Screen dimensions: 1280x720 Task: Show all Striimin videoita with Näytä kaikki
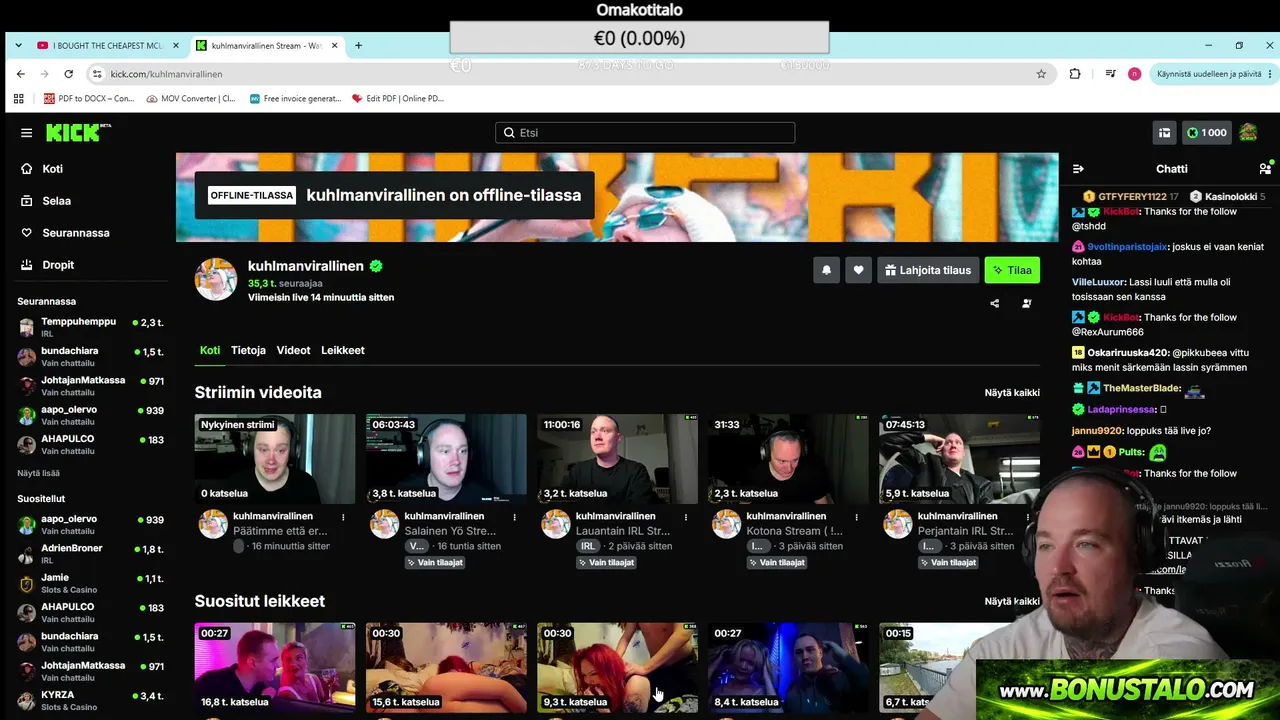point(1012,393)
